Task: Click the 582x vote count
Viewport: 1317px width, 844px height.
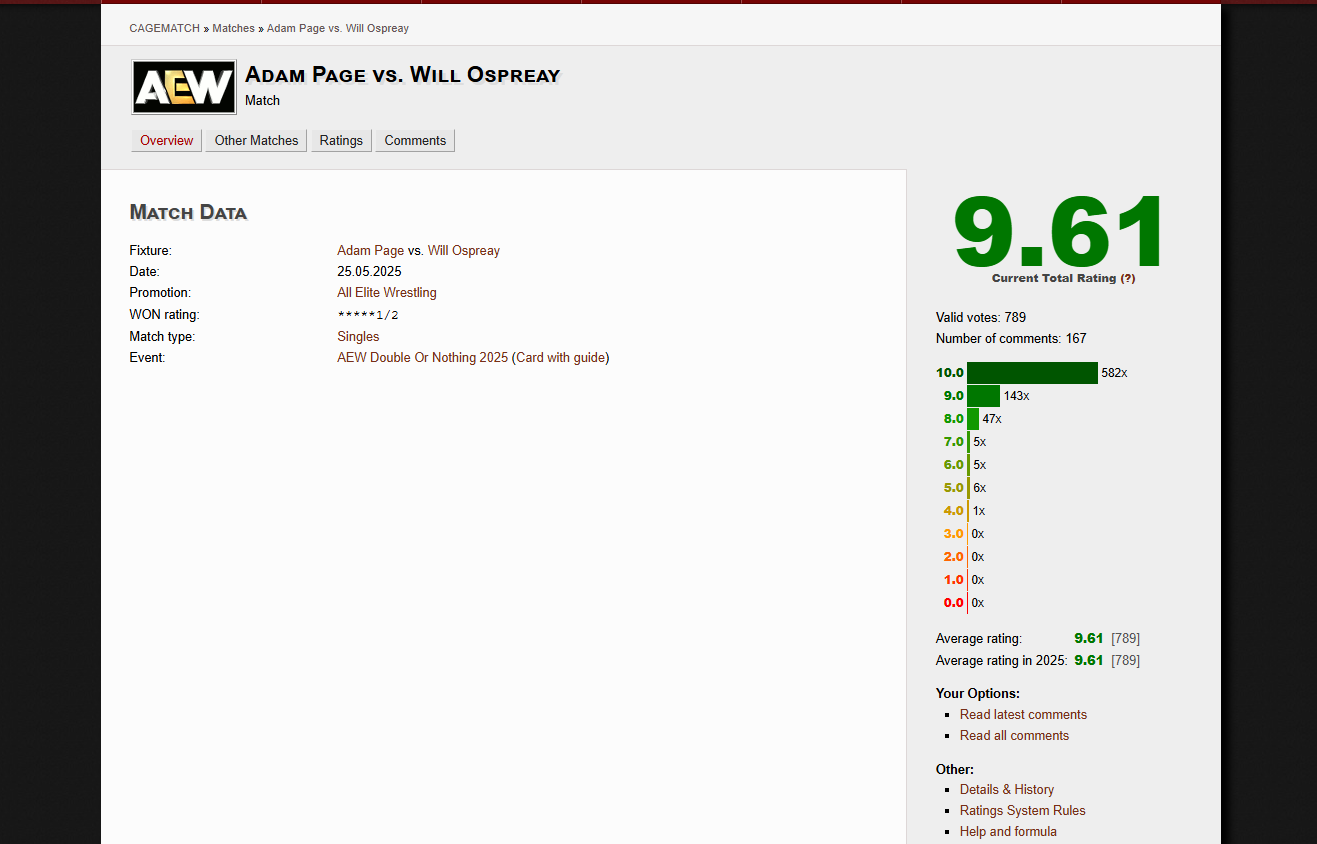Action: click(x=1114, y=373)
